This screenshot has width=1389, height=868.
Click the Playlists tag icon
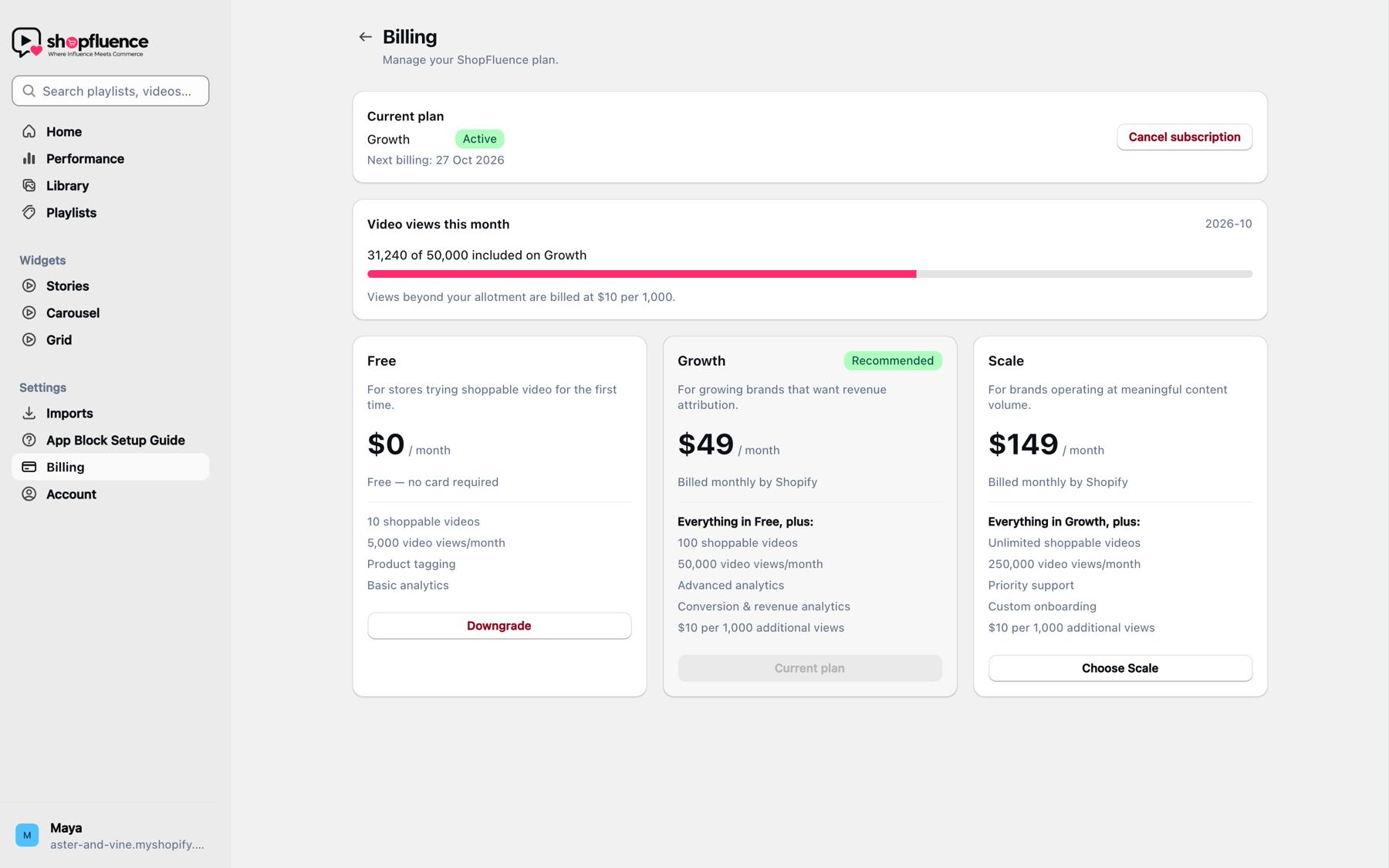pyautogui.click(x=29, y=212)
